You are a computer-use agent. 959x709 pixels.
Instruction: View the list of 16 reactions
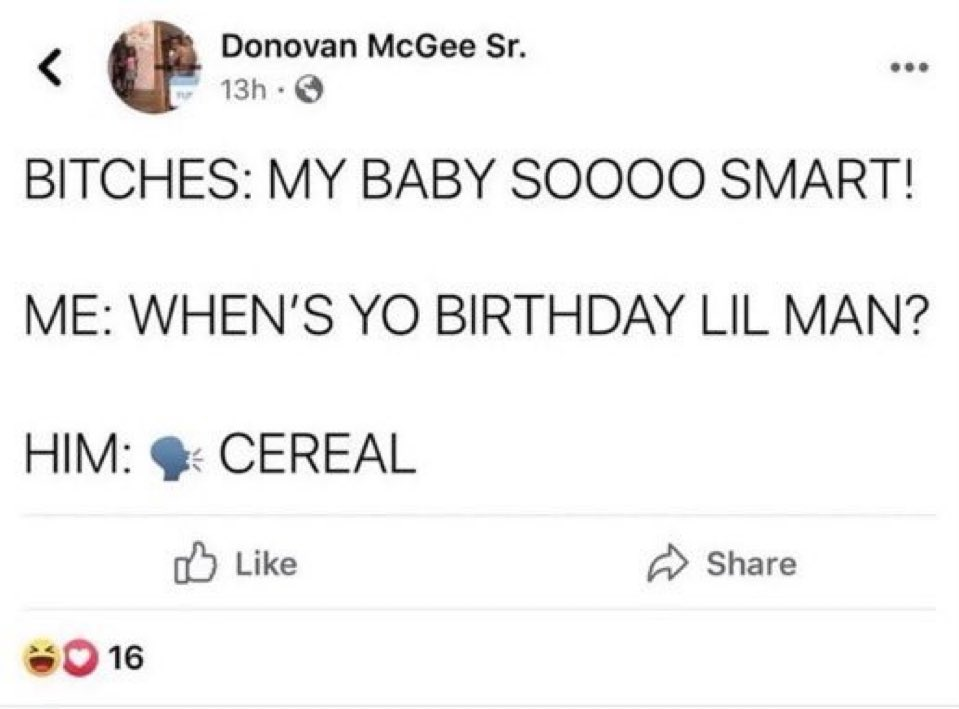[x=126, y=657]
